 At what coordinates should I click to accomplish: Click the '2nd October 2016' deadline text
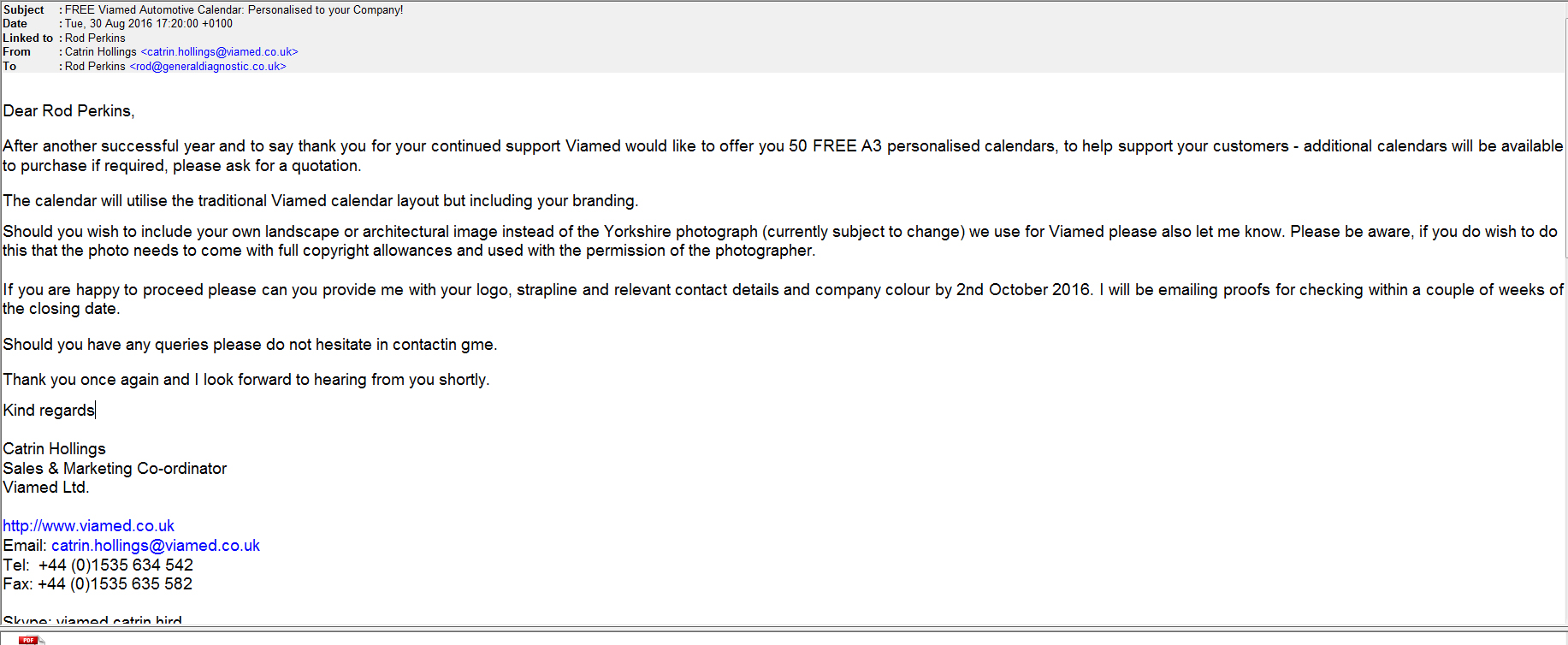coord(1023,290)
